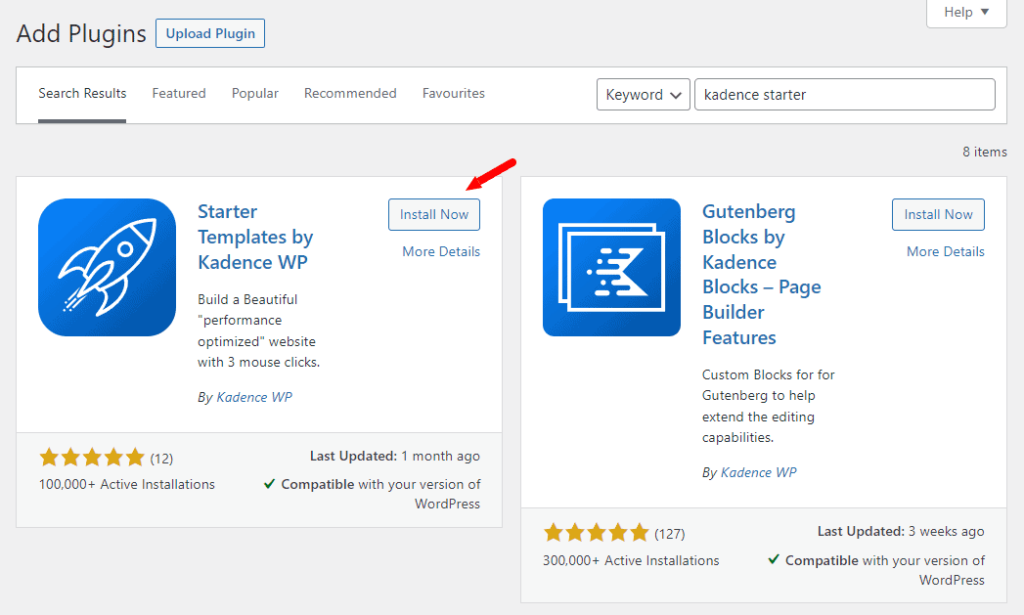Open More Details for Starter Templates
Screen dimensions: 1024x615
(441, 251)
